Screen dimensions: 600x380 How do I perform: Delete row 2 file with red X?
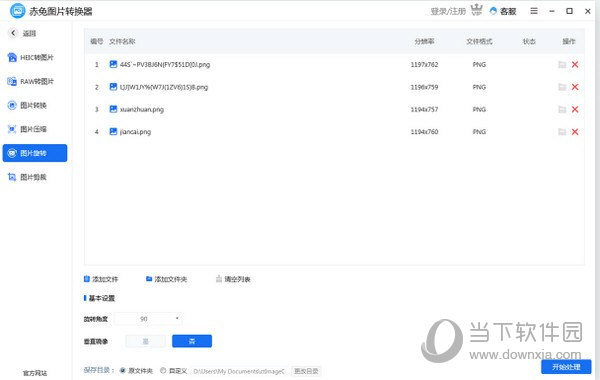coord(575,87)
